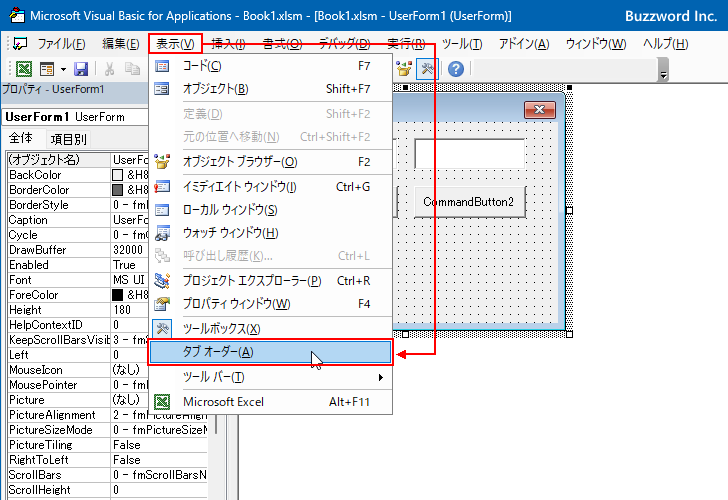Viewport: 728px width, 500px height.
Task: Select ウォッチ ウィンドウ(H) menu item
Action: 271,233
